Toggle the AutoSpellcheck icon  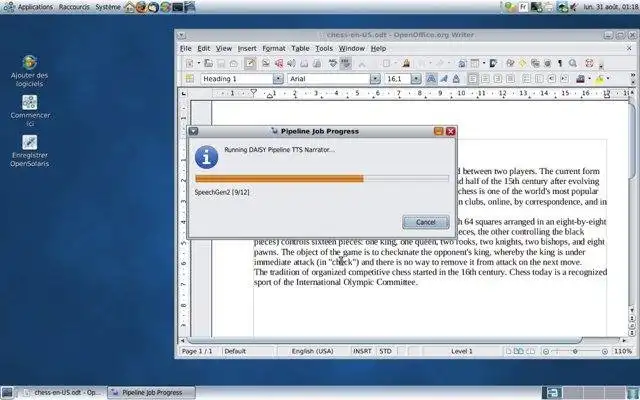pyautogui.click(x=346, y=63)
